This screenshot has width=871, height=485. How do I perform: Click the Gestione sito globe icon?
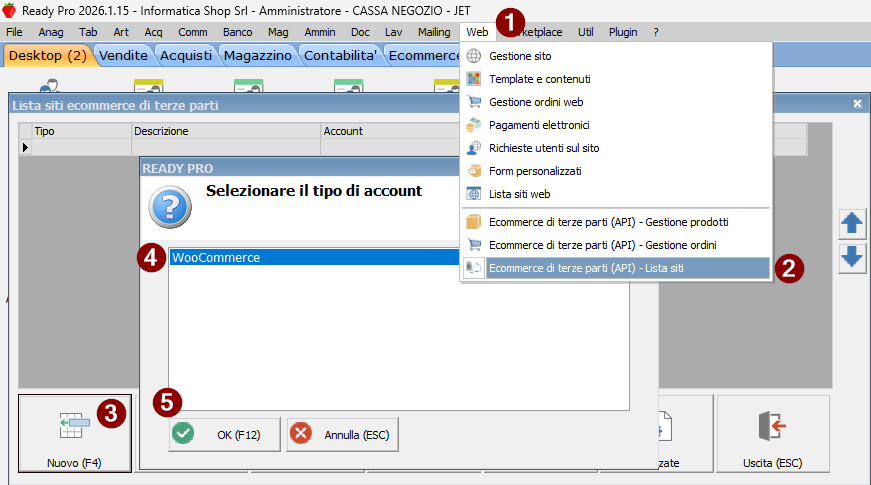coord(474,56)
